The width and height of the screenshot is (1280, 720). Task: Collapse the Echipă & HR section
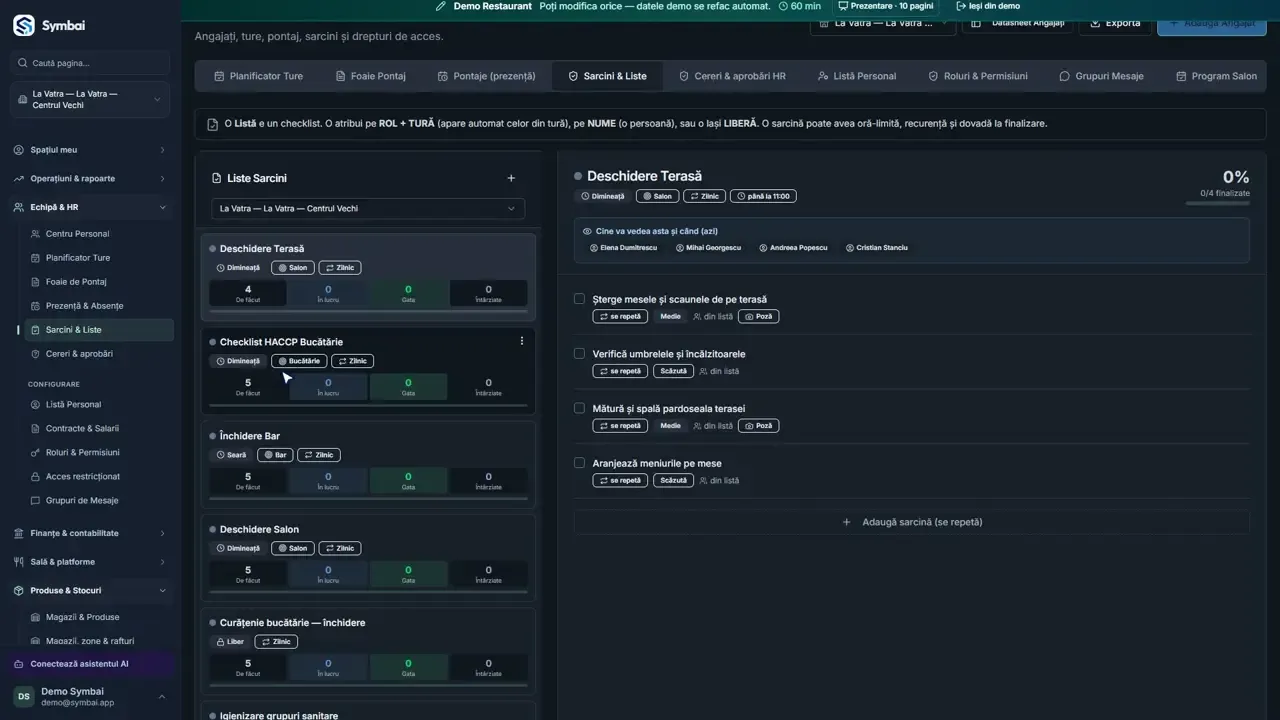point(91,208)
